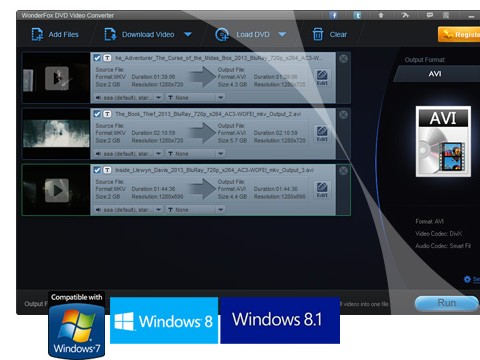Expand the Download Video dropdown arrow
480x360 pixels.
[x=188, y=34]
